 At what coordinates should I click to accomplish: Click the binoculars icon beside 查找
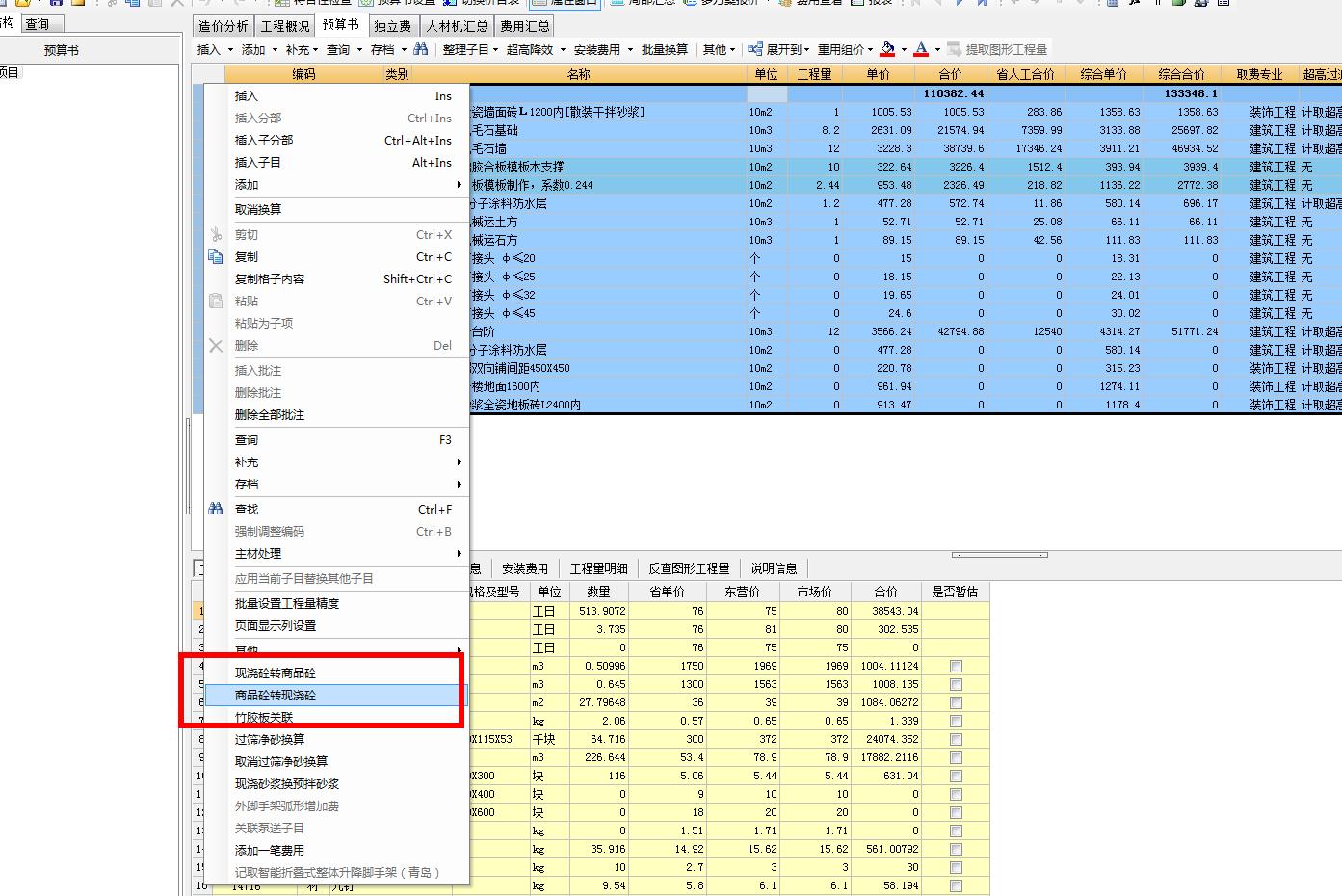coord(216,510)
